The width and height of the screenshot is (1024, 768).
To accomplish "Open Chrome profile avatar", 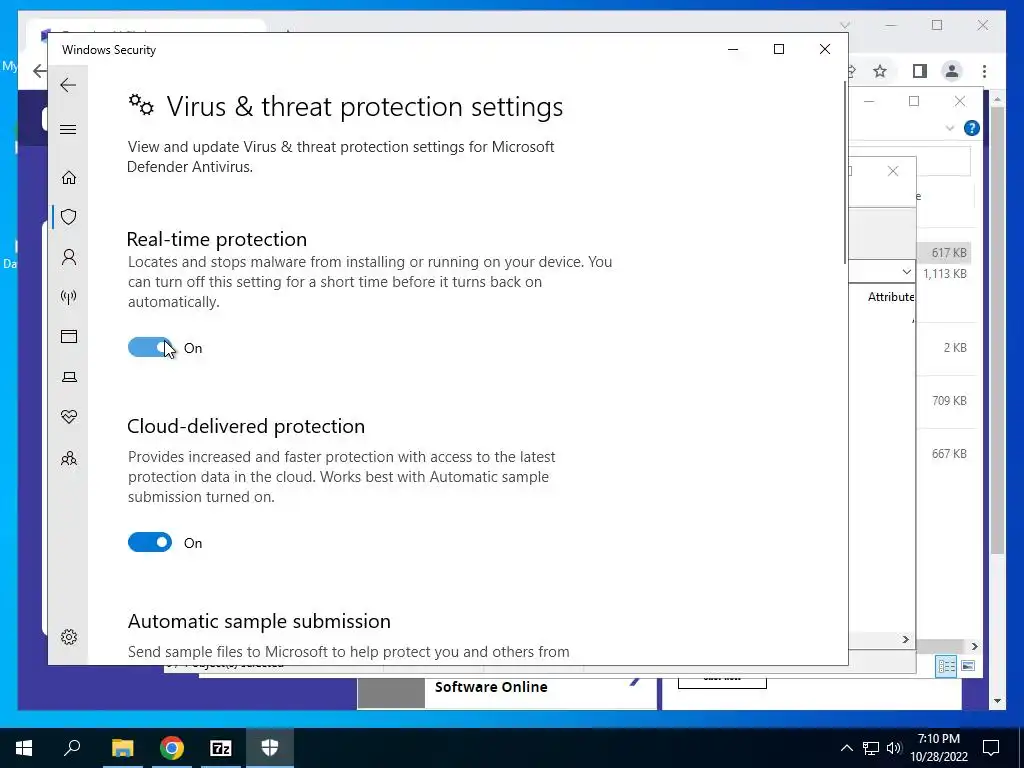I will point(952,71).
